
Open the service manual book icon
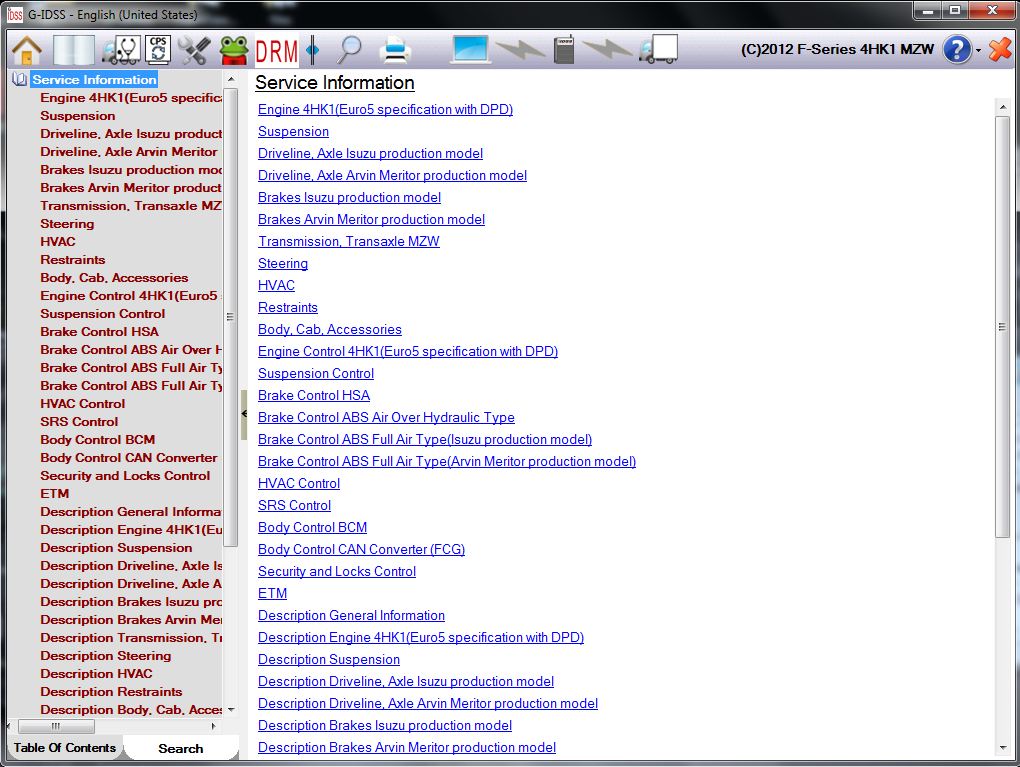[x=74, y=49]
